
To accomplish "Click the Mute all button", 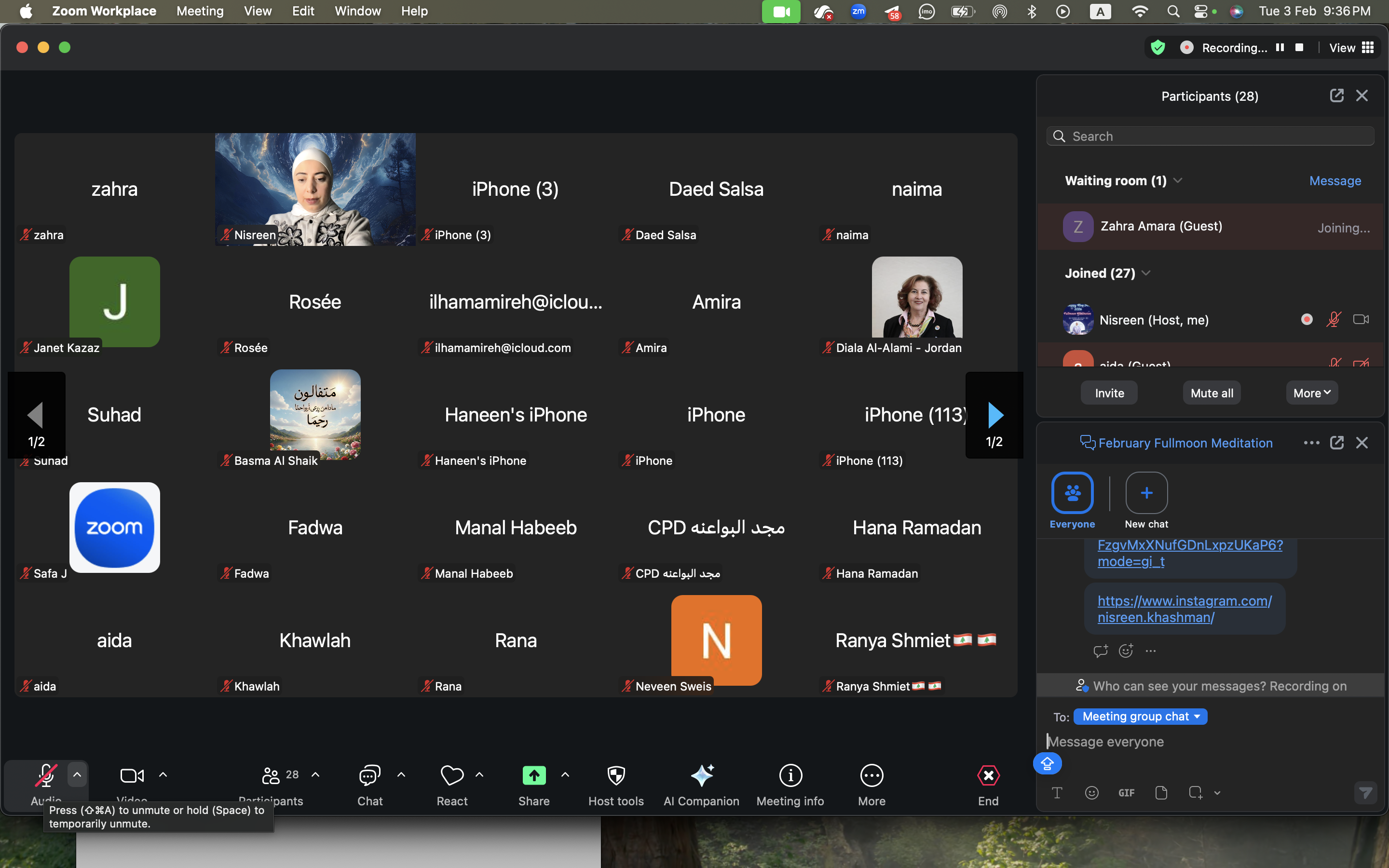I will (x=1211, y=393).
